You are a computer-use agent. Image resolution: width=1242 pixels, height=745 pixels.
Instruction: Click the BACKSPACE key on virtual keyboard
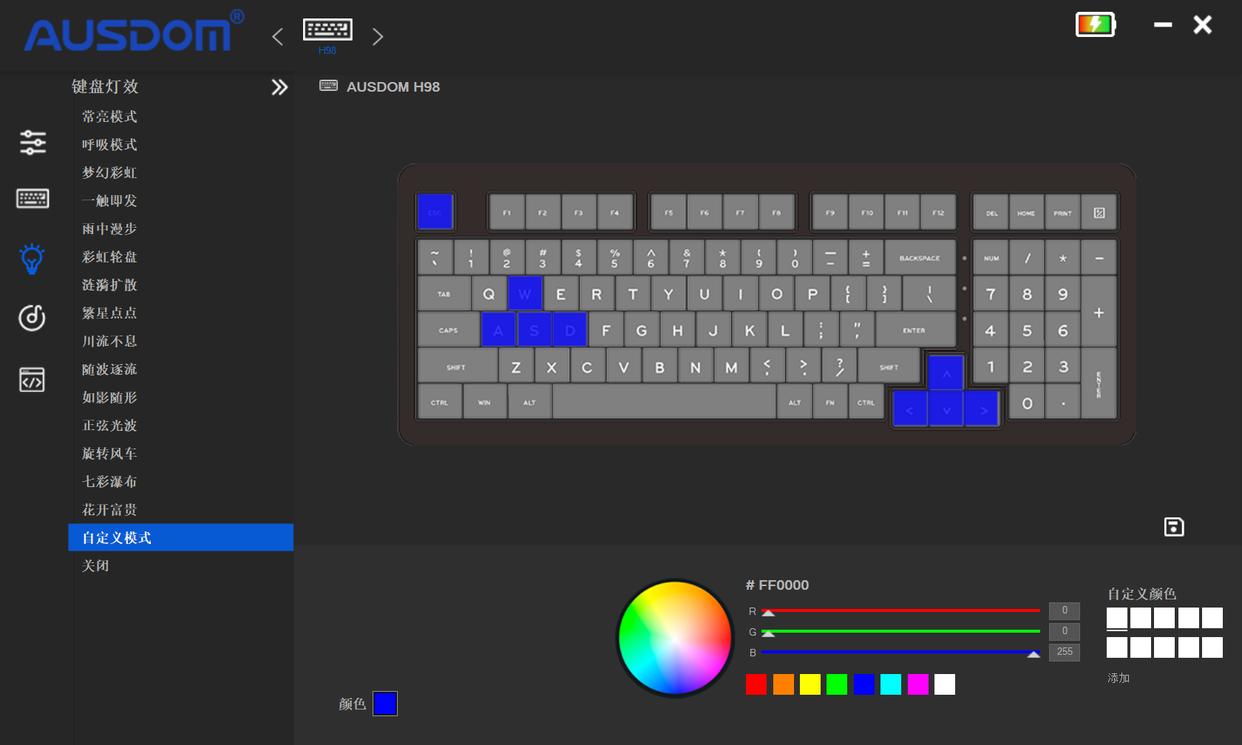pos(920,257)
